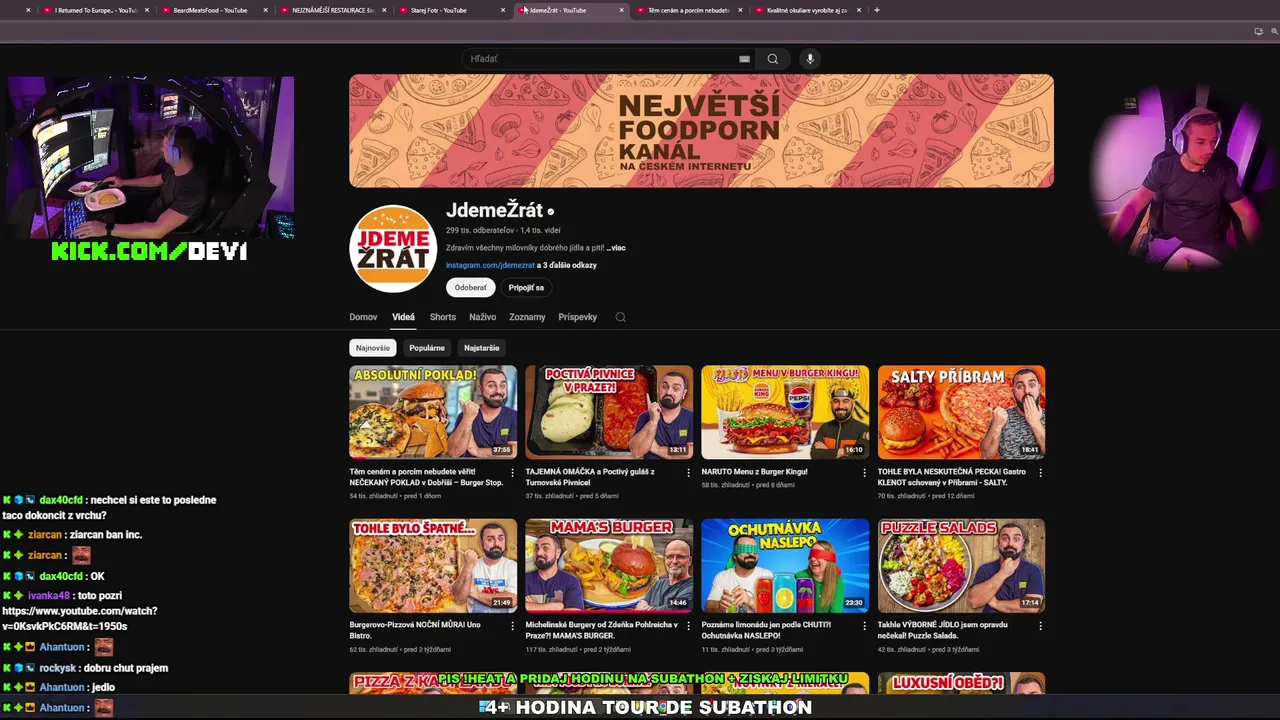1280x720 pixels.
Task: Click the Pripojiť sa join button
Action: pyautogui.click(x=526, y=288)
